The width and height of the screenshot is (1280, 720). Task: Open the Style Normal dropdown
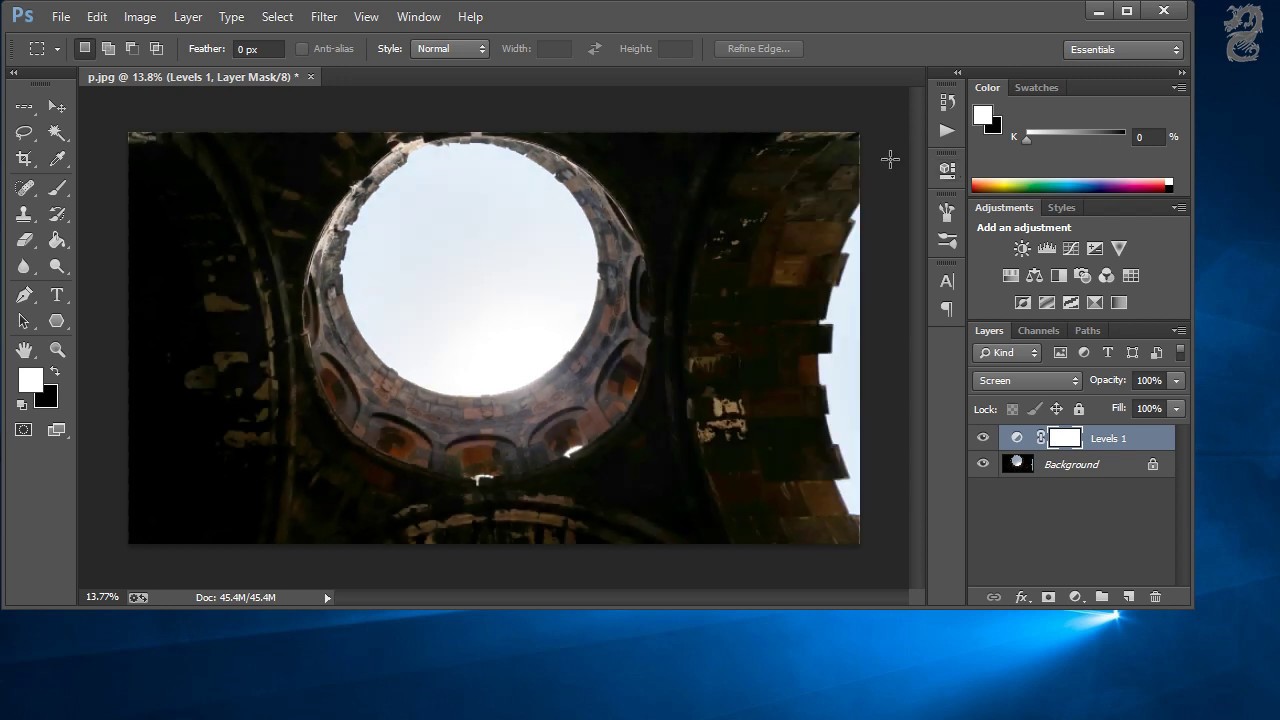[449, 49]
